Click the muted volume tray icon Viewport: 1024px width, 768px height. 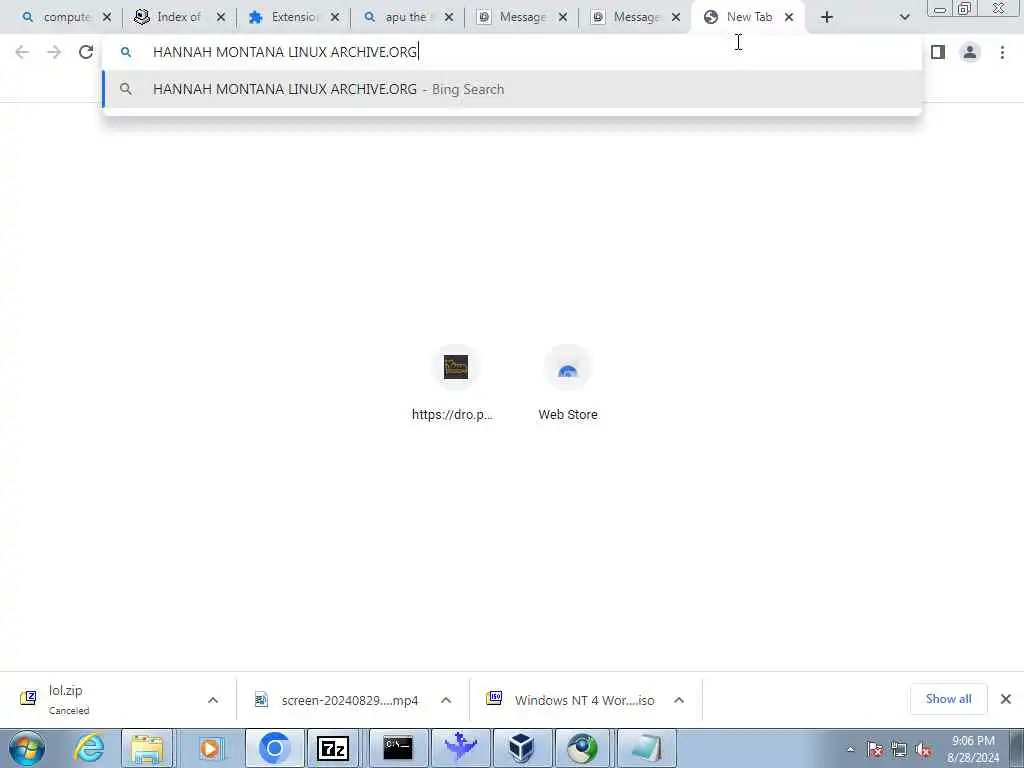coord(923,750)
